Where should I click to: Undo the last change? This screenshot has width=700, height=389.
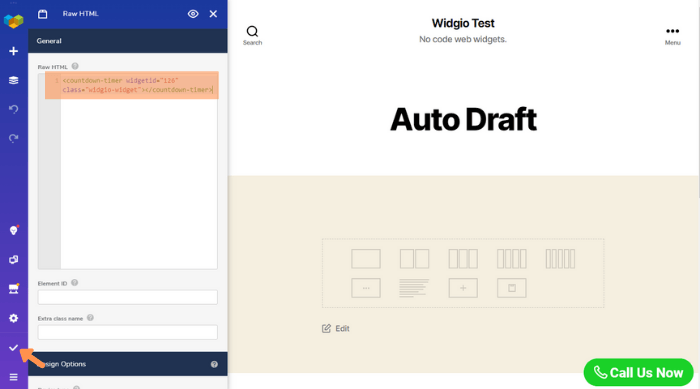point(13,109)
